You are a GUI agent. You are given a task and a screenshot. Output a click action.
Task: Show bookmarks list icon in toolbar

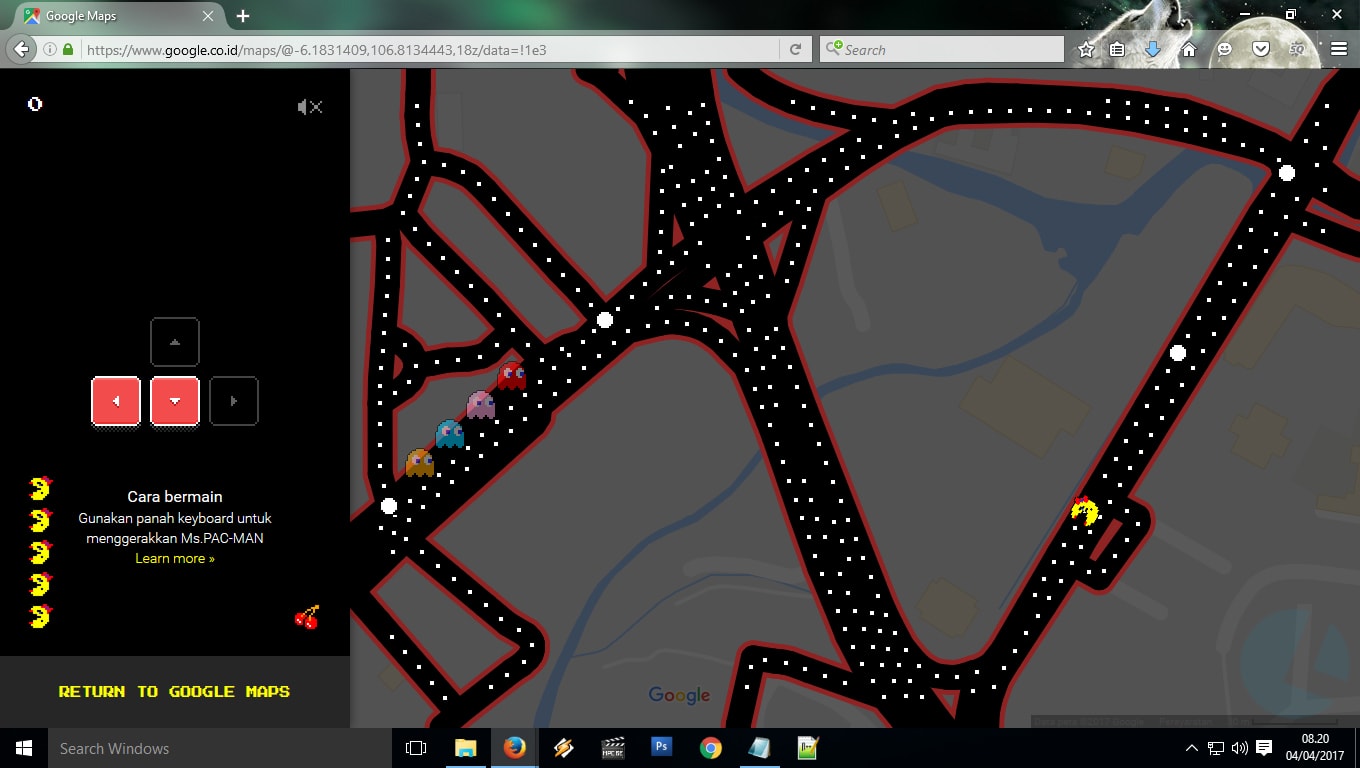click(1118, 49)
